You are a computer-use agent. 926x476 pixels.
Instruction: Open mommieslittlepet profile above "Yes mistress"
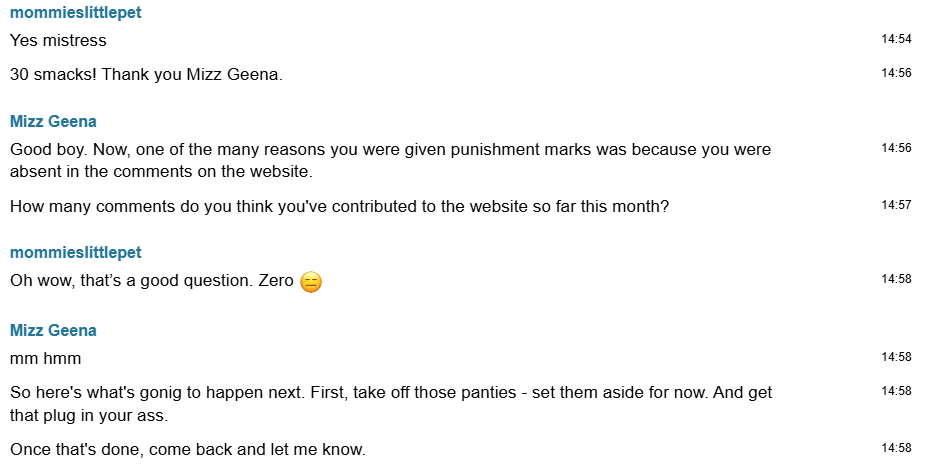pos(76,13)
